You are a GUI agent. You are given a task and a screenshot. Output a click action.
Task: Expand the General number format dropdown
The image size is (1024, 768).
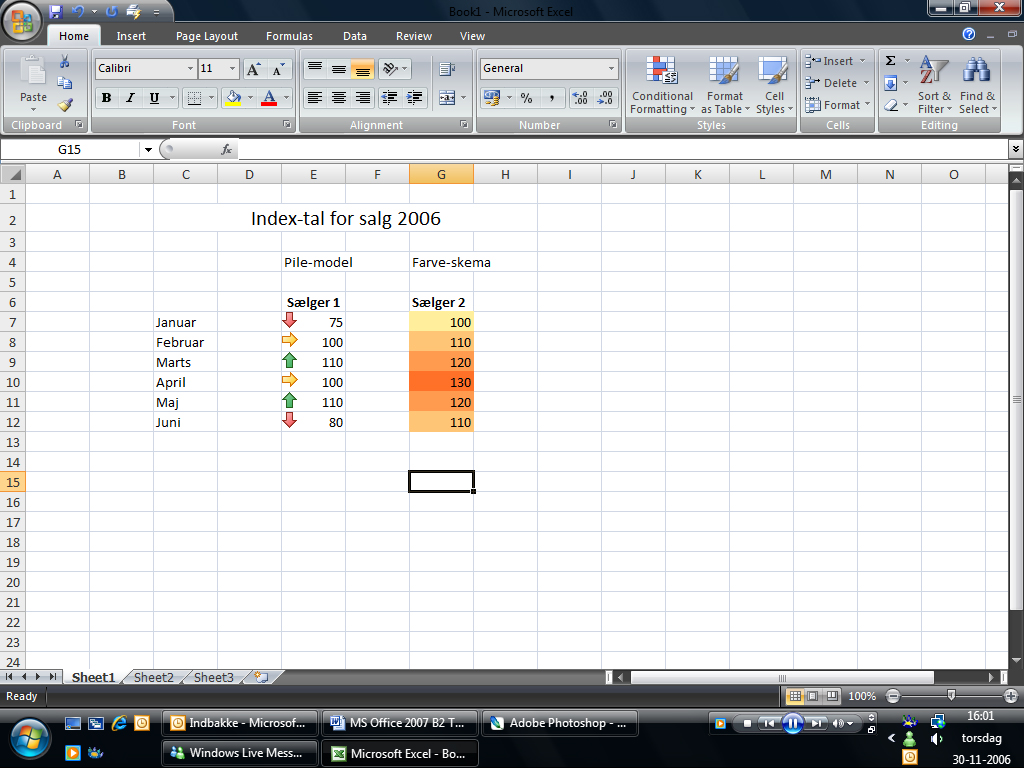(611, 69)
